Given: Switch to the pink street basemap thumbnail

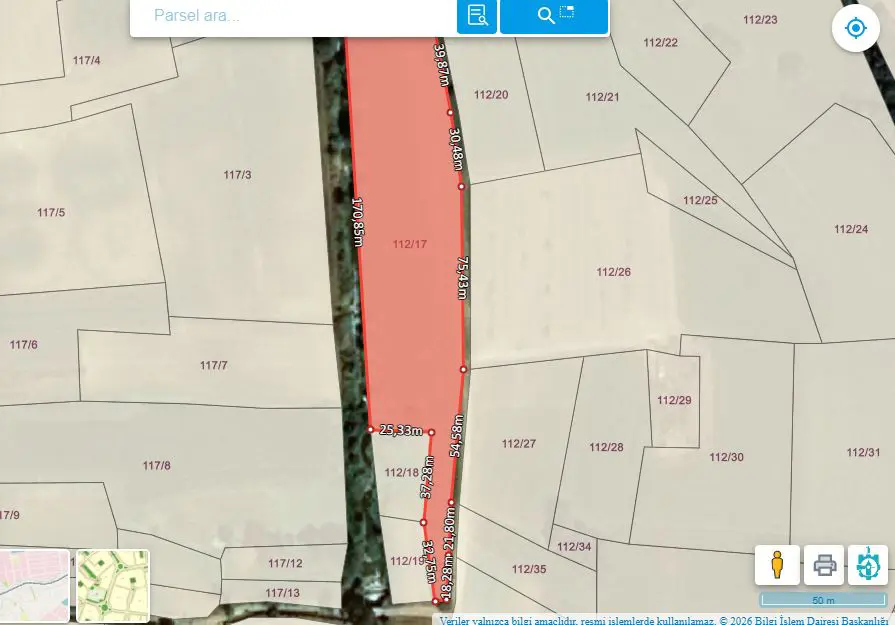Looking at the screenshot, I should point(34,586).
